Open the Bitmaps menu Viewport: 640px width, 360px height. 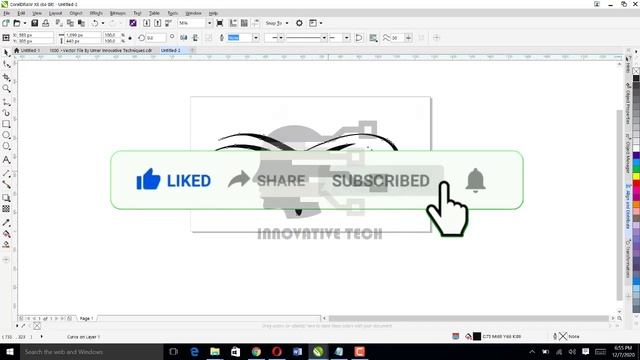pyautogui.click(x=118, y=13)
